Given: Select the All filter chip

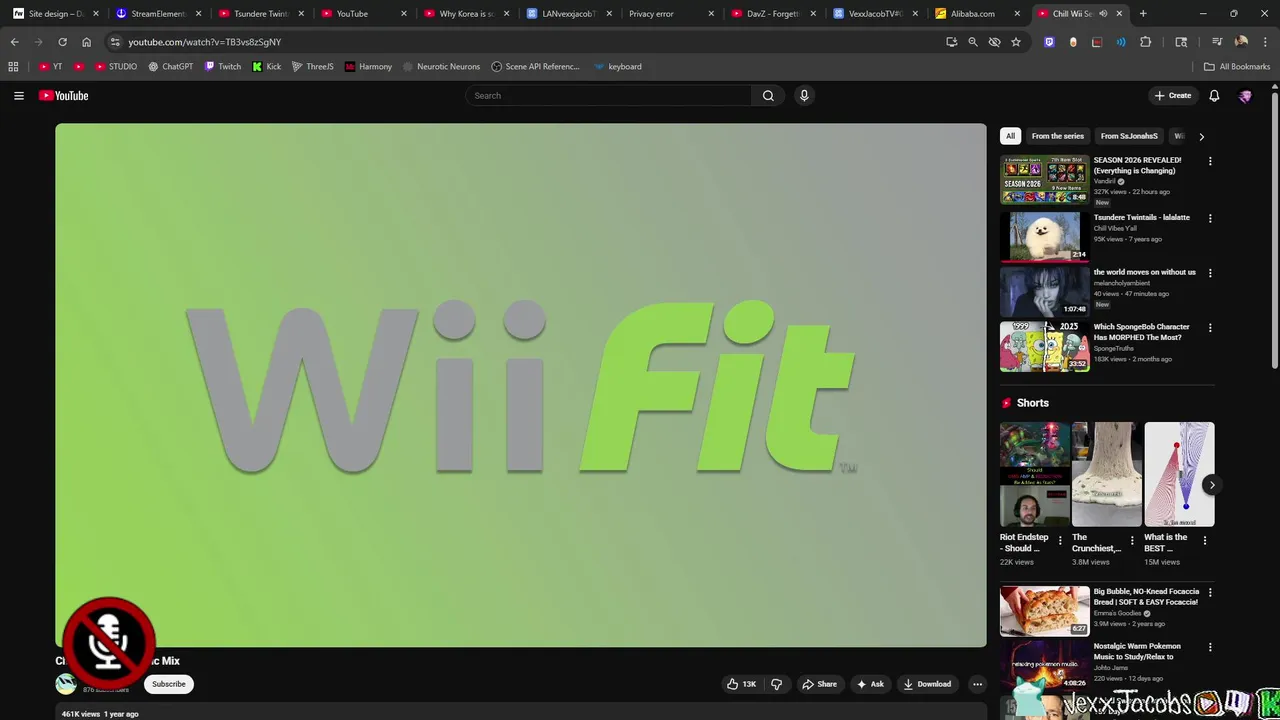Looking at the screenshot, I should tap(1010, 136).
